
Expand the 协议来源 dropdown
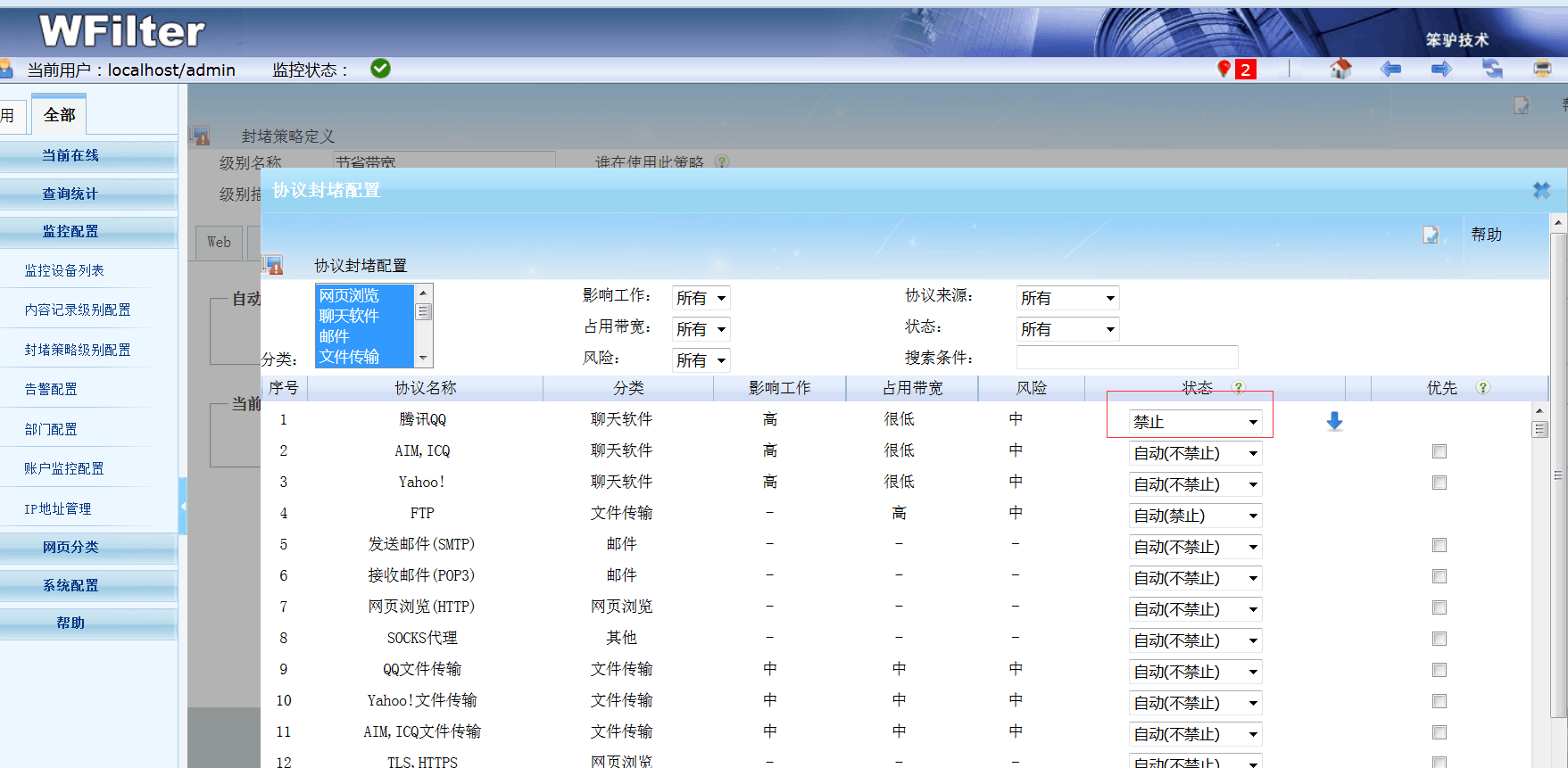tap(1067, 298)
